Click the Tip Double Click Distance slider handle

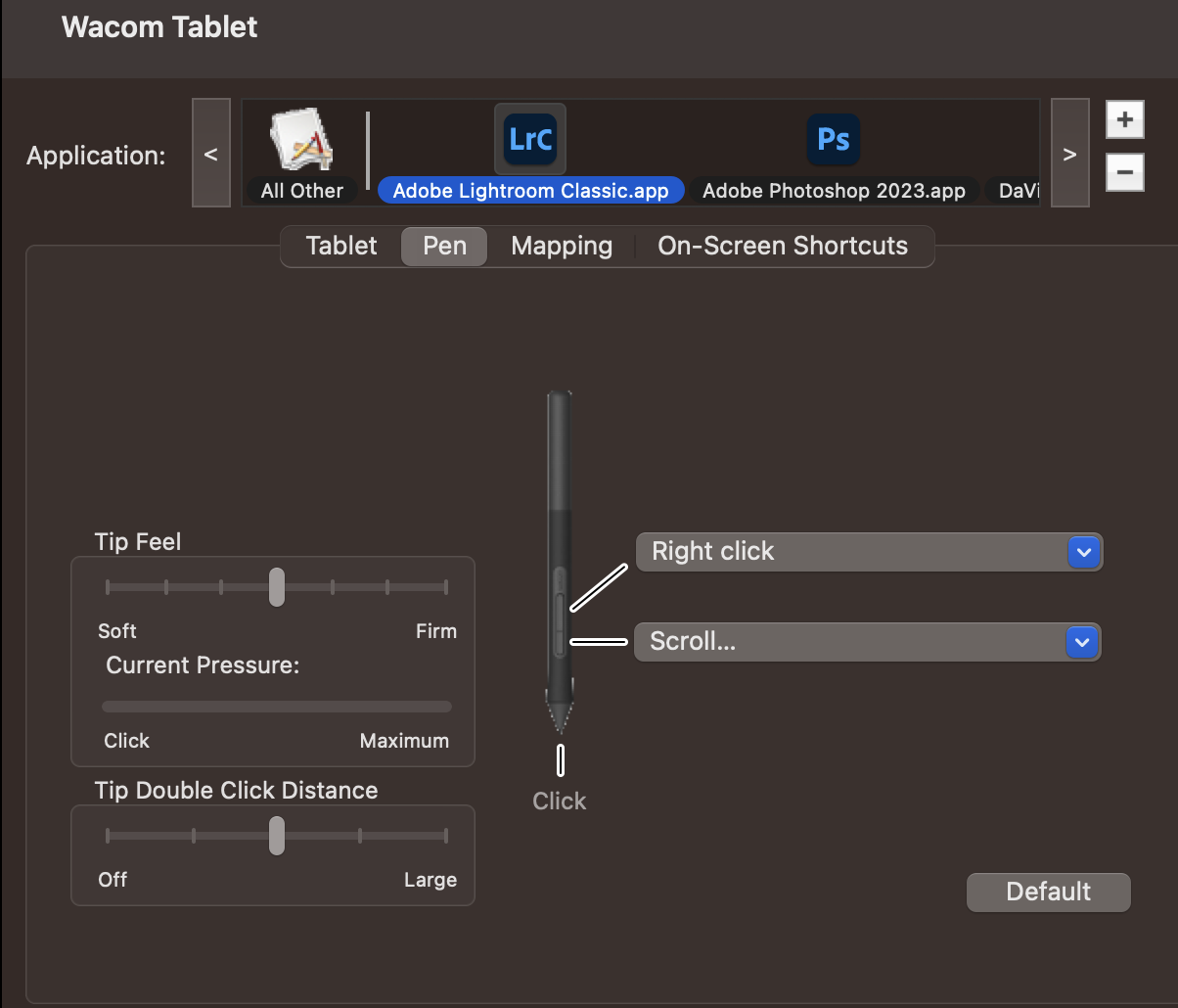pos(277,836)
